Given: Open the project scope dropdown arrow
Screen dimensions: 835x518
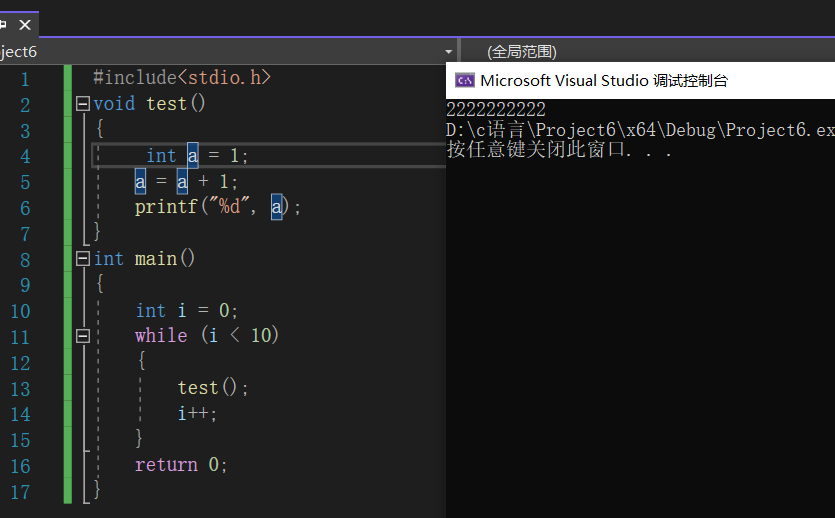Looking at the screenshot, I should (x=448, y=52).
